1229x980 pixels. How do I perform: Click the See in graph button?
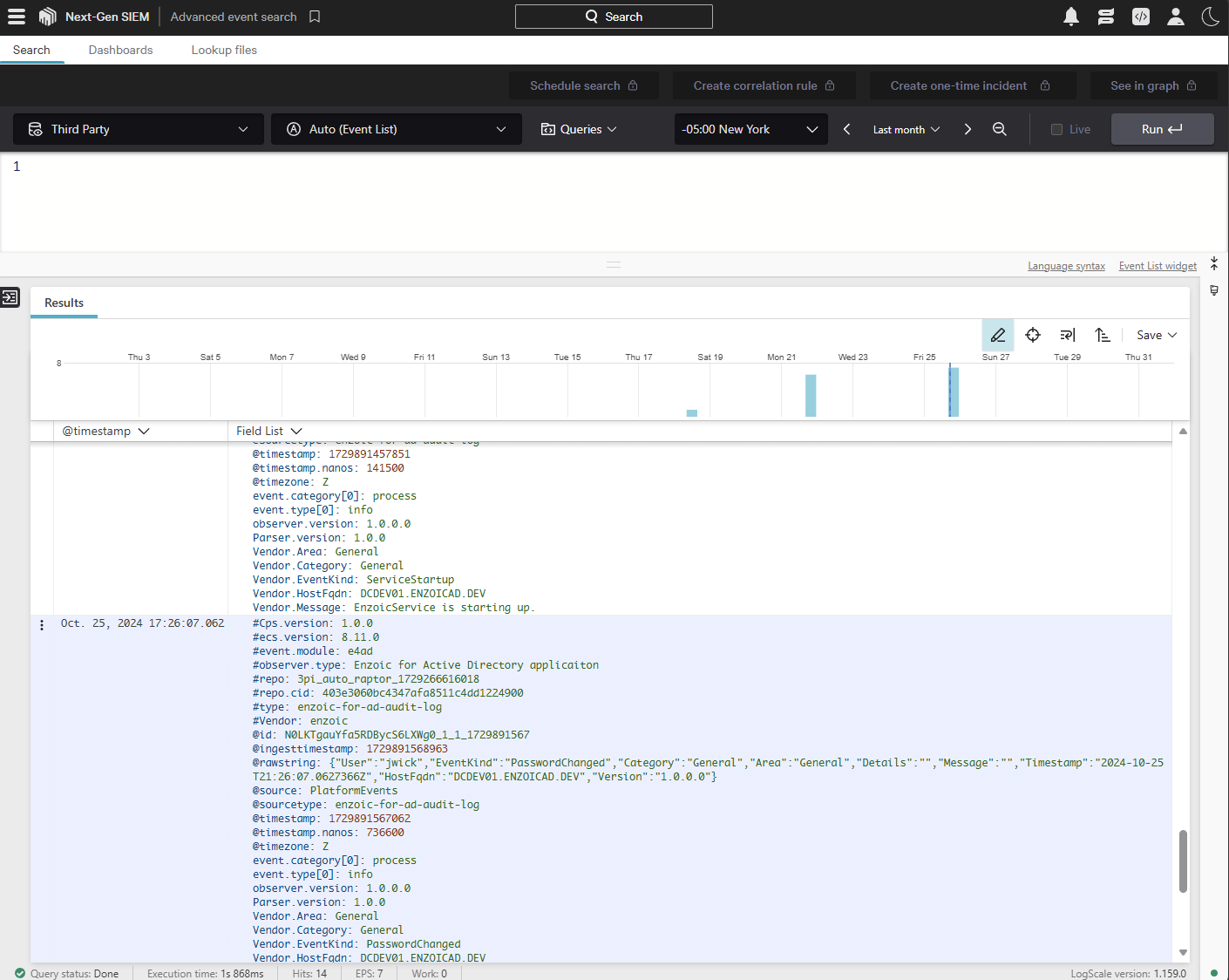tap(1153, 85)
